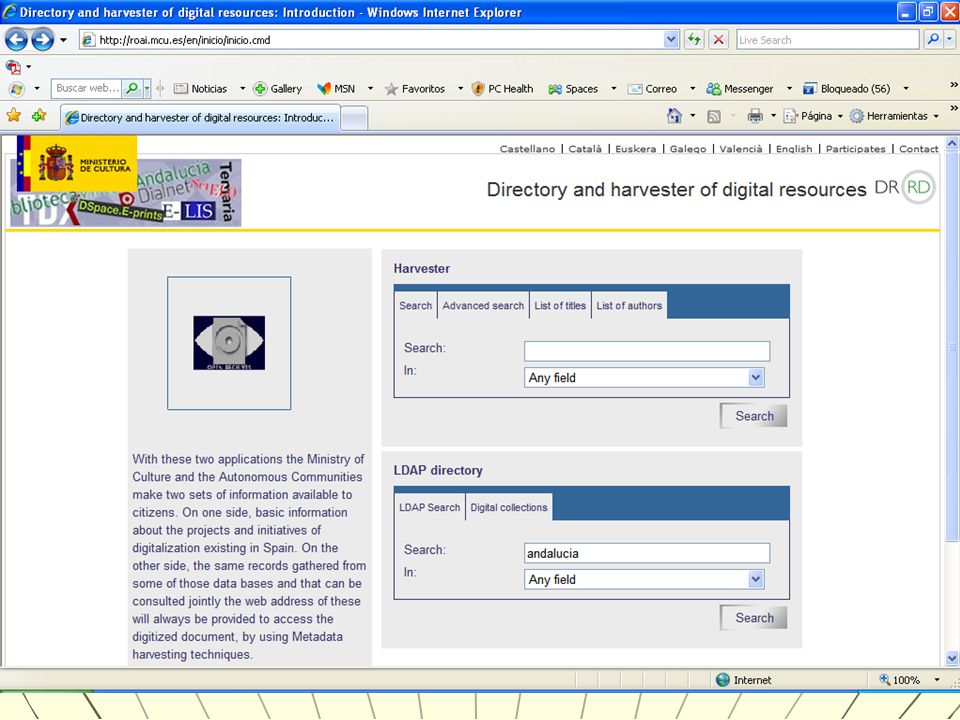Select the Directory and harvester browser tab

pos(200,118)
